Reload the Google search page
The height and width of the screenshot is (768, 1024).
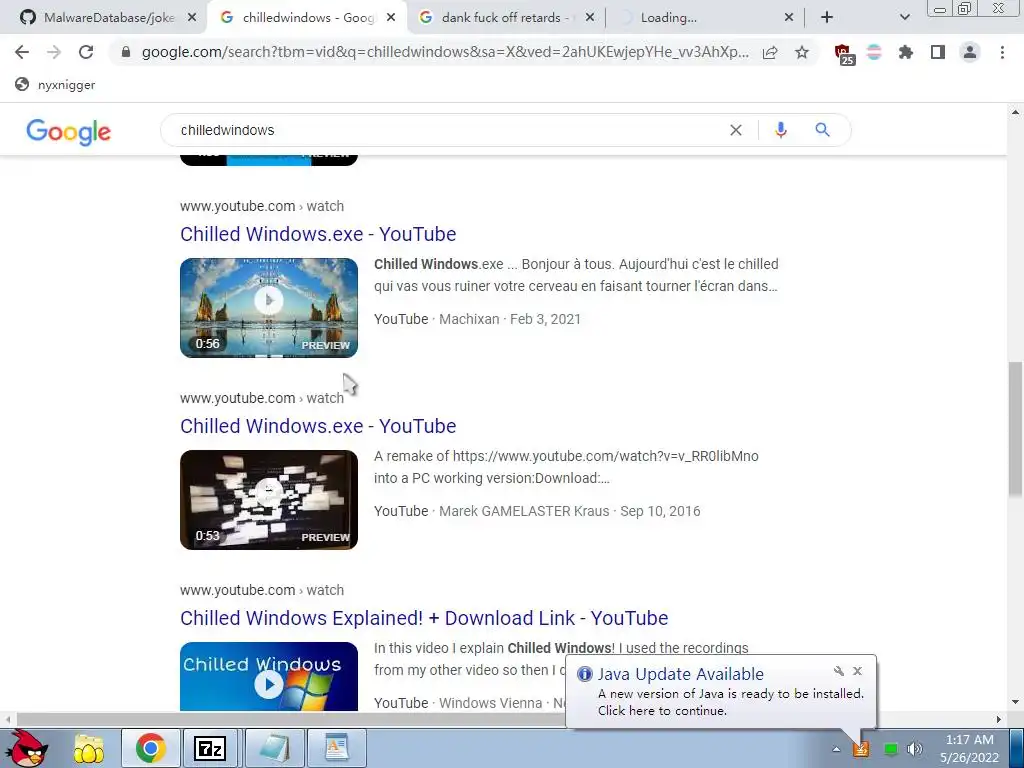coord(86,52)
